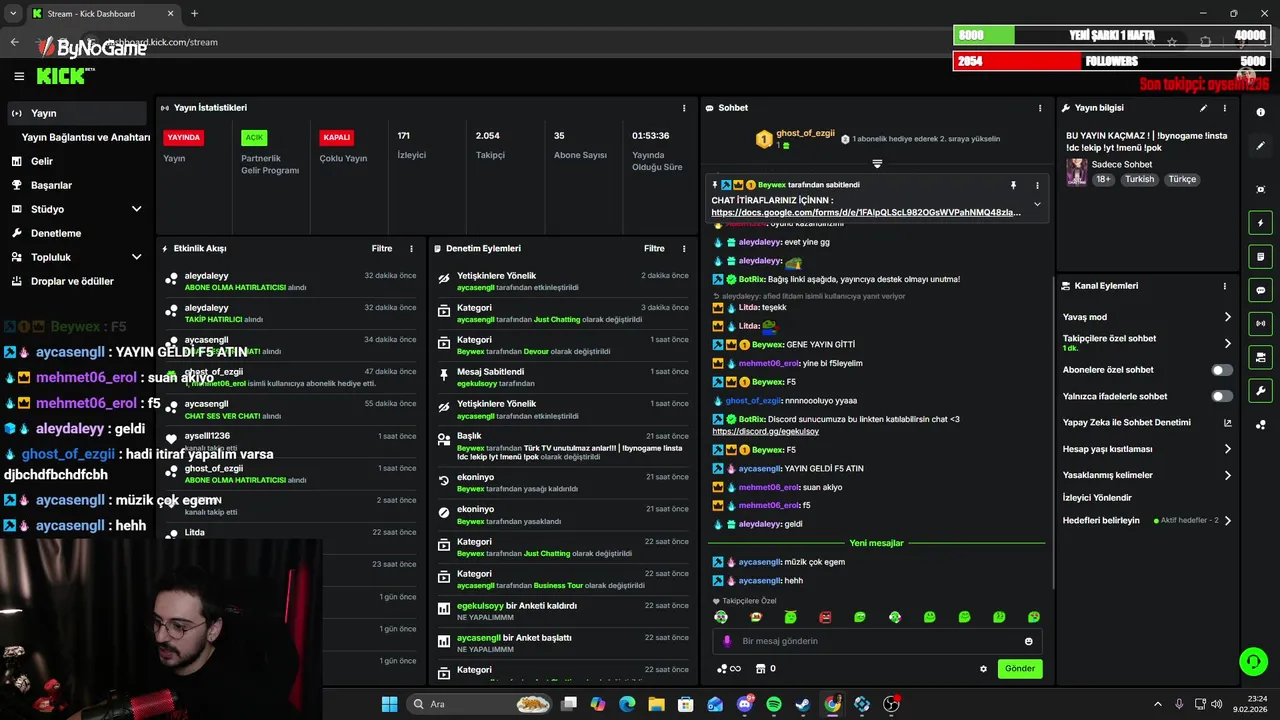The width and height of the screenshot is (1280, 720).
Task: Open Steam from the taskbar
Action: [802, 704]
